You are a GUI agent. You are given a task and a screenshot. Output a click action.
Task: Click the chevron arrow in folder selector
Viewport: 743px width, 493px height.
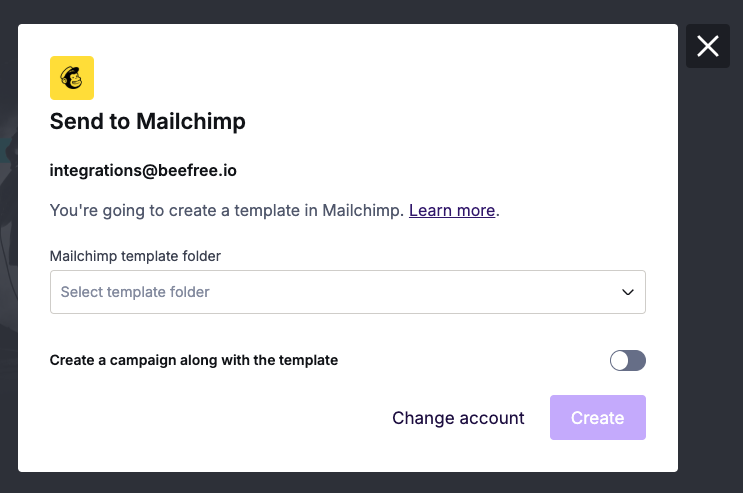(628, 292)
